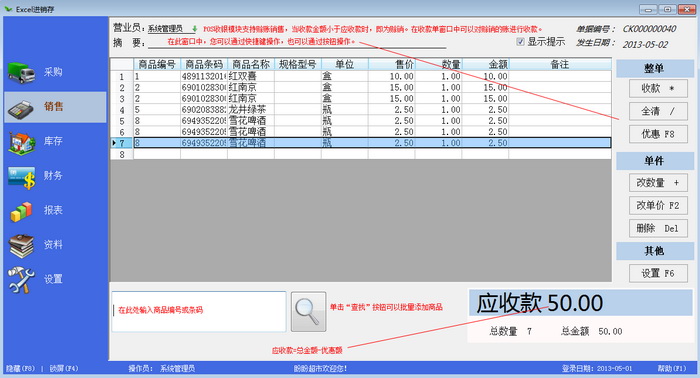Select the 销售 POS terminal icon
This screenshot has height=378, width=700.
[x=21, y=109]
